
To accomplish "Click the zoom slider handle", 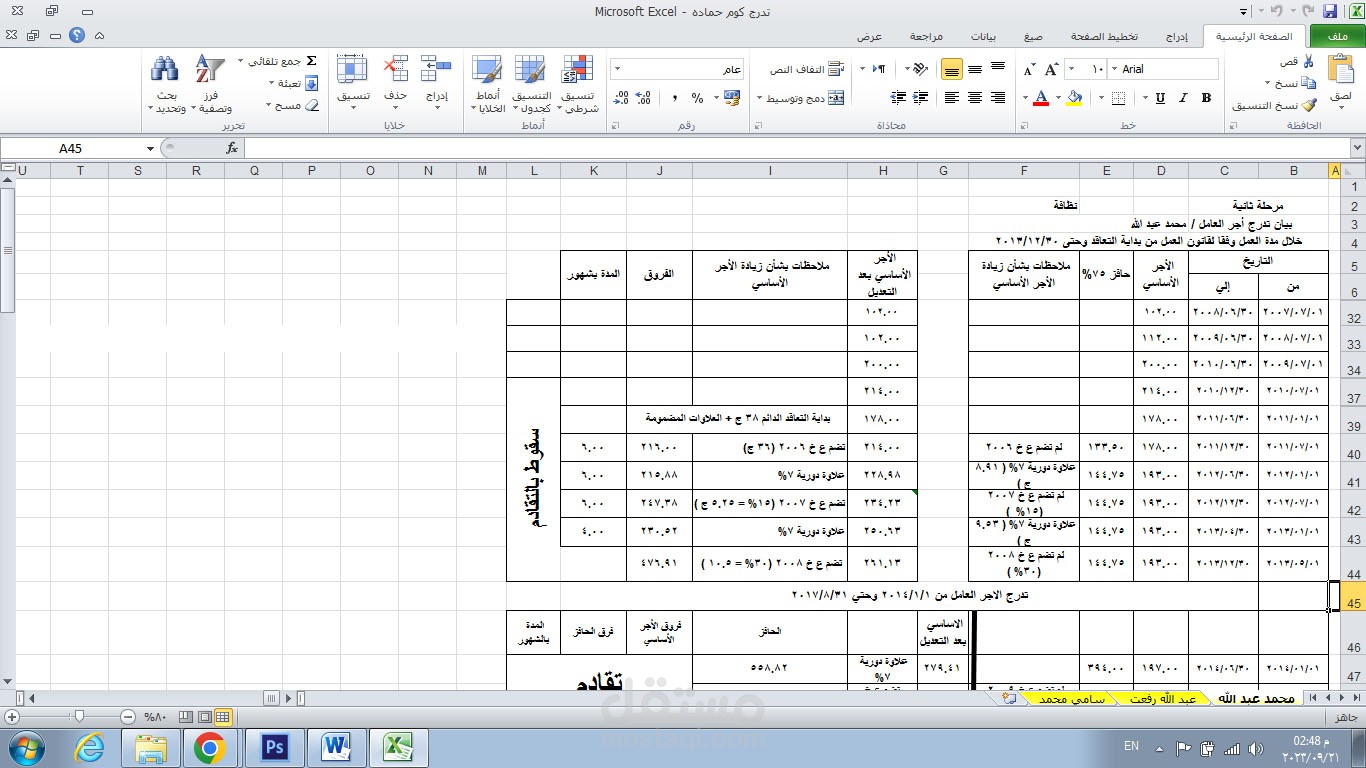I will 78,716.
